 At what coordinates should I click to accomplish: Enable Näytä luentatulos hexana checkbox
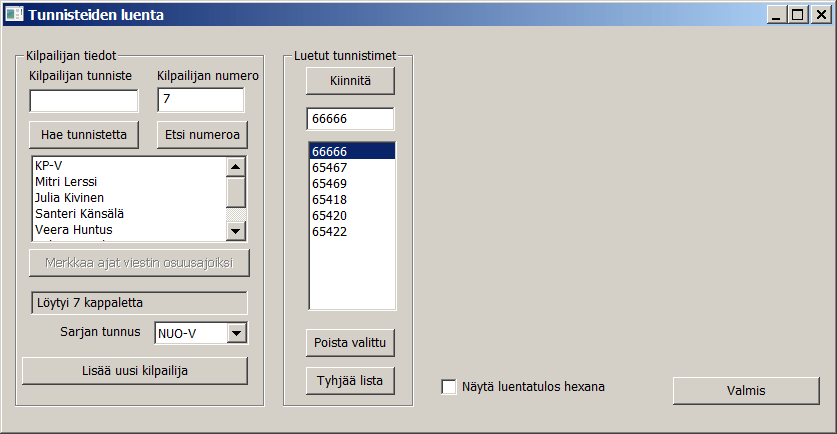449,387
